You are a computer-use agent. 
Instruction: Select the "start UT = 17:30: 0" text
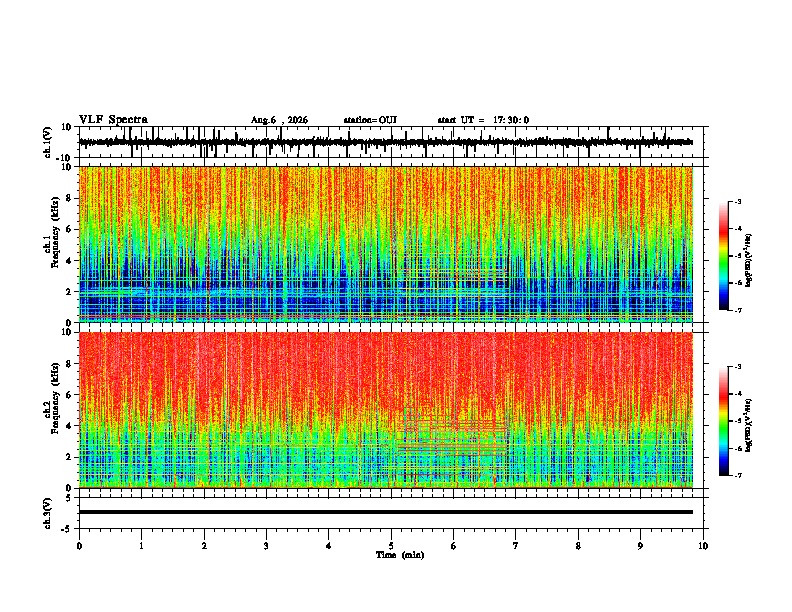tap(483, 120)
